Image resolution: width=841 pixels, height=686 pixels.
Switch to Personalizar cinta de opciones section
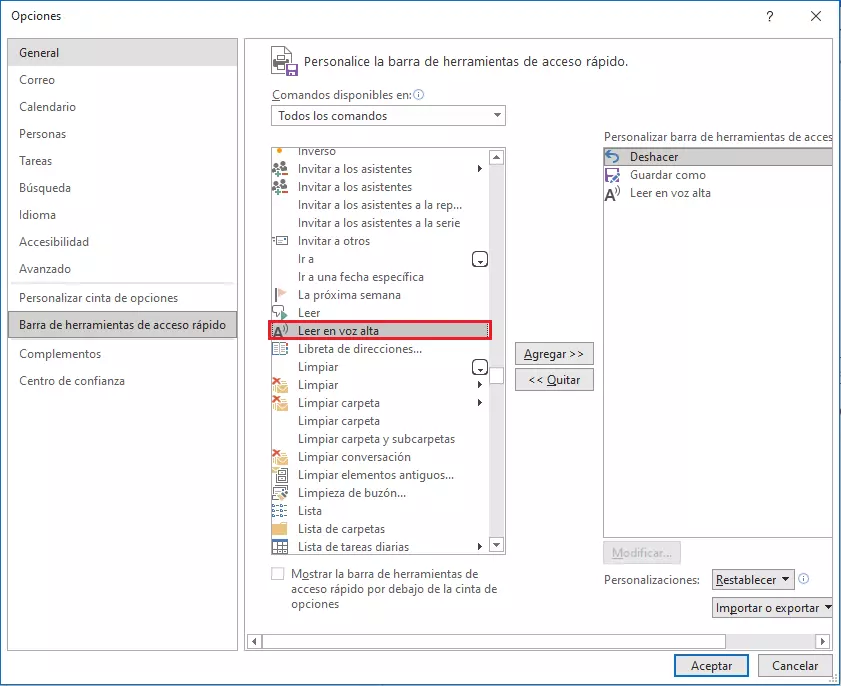[x=98, y=298]
